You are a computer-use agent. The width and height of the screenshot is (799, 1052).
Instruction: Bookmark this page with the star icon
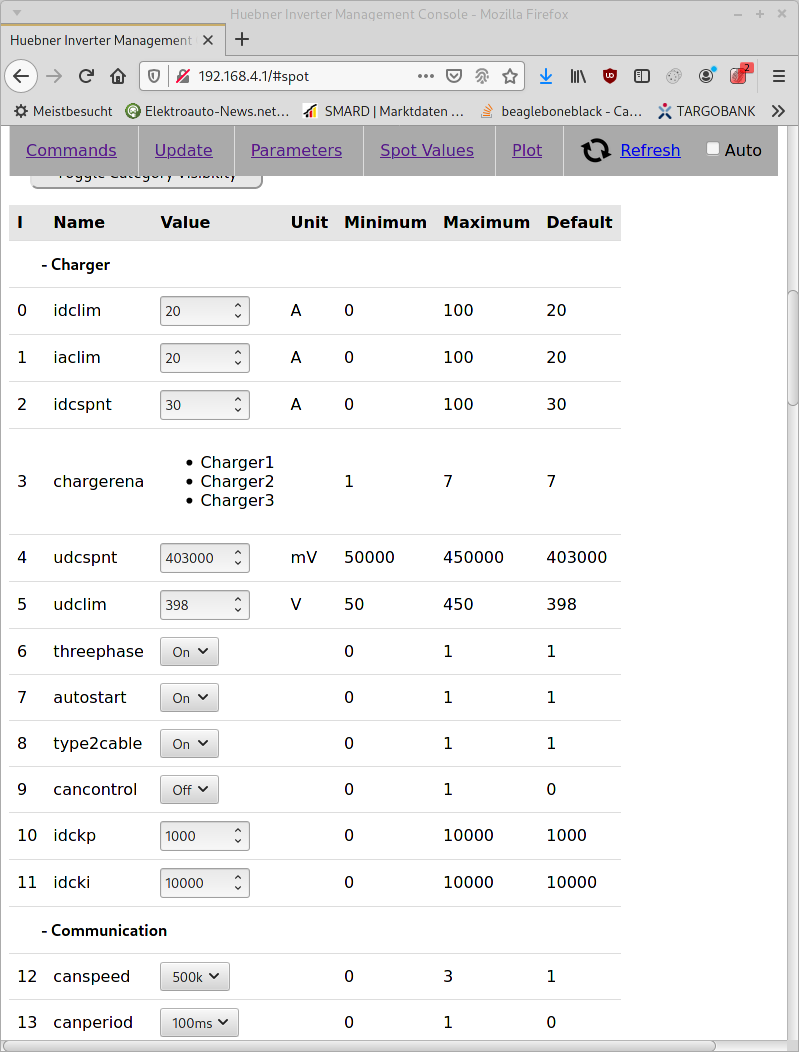(510, 76)
